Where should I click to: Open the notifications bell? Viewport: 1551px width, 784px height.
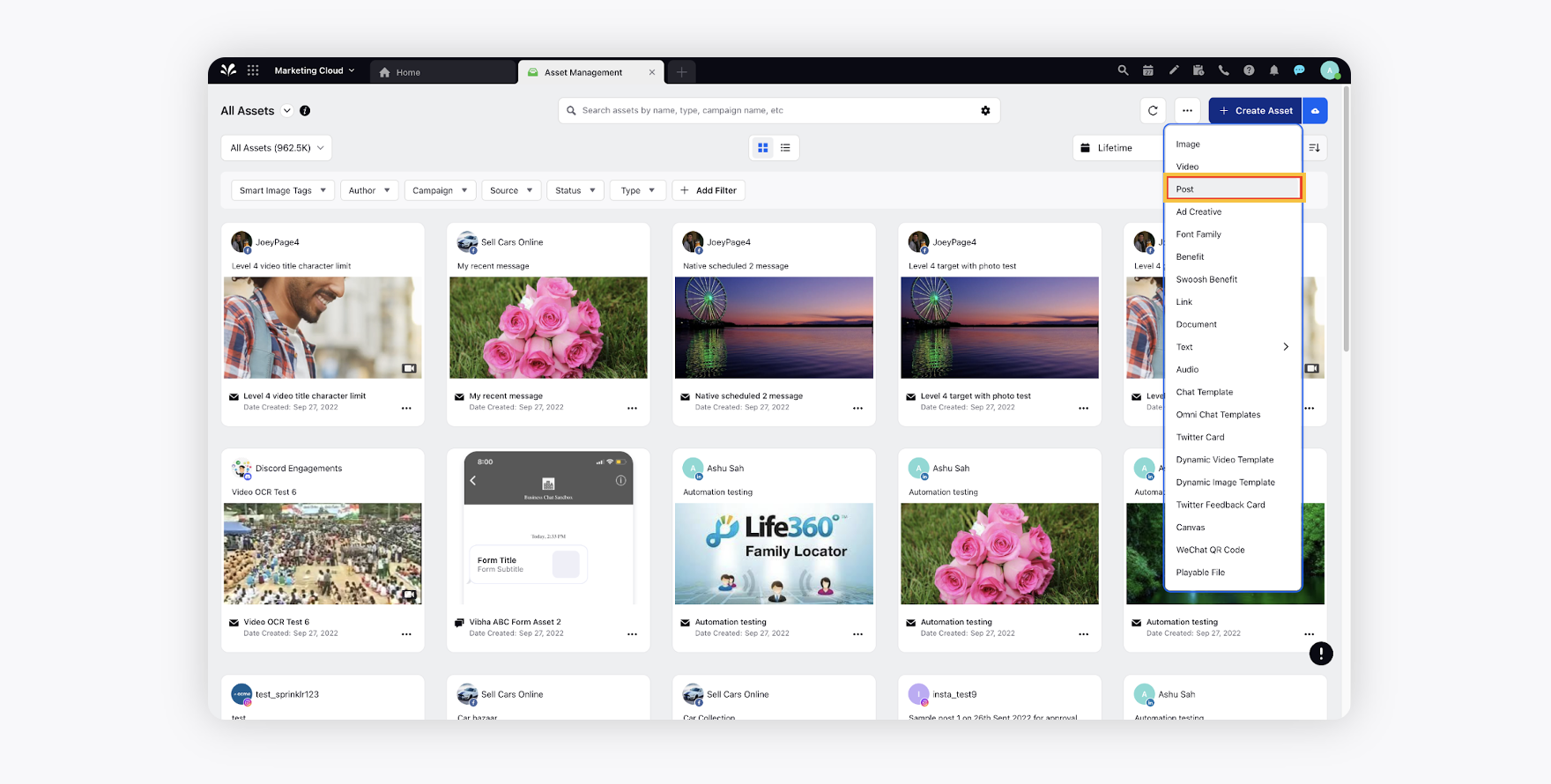tap(1274, 70)
